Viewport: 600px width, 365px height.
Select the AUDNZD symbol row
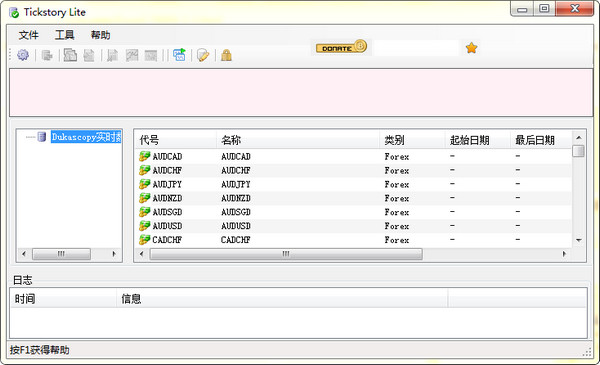pyautogui.click(x=354, y=198)
